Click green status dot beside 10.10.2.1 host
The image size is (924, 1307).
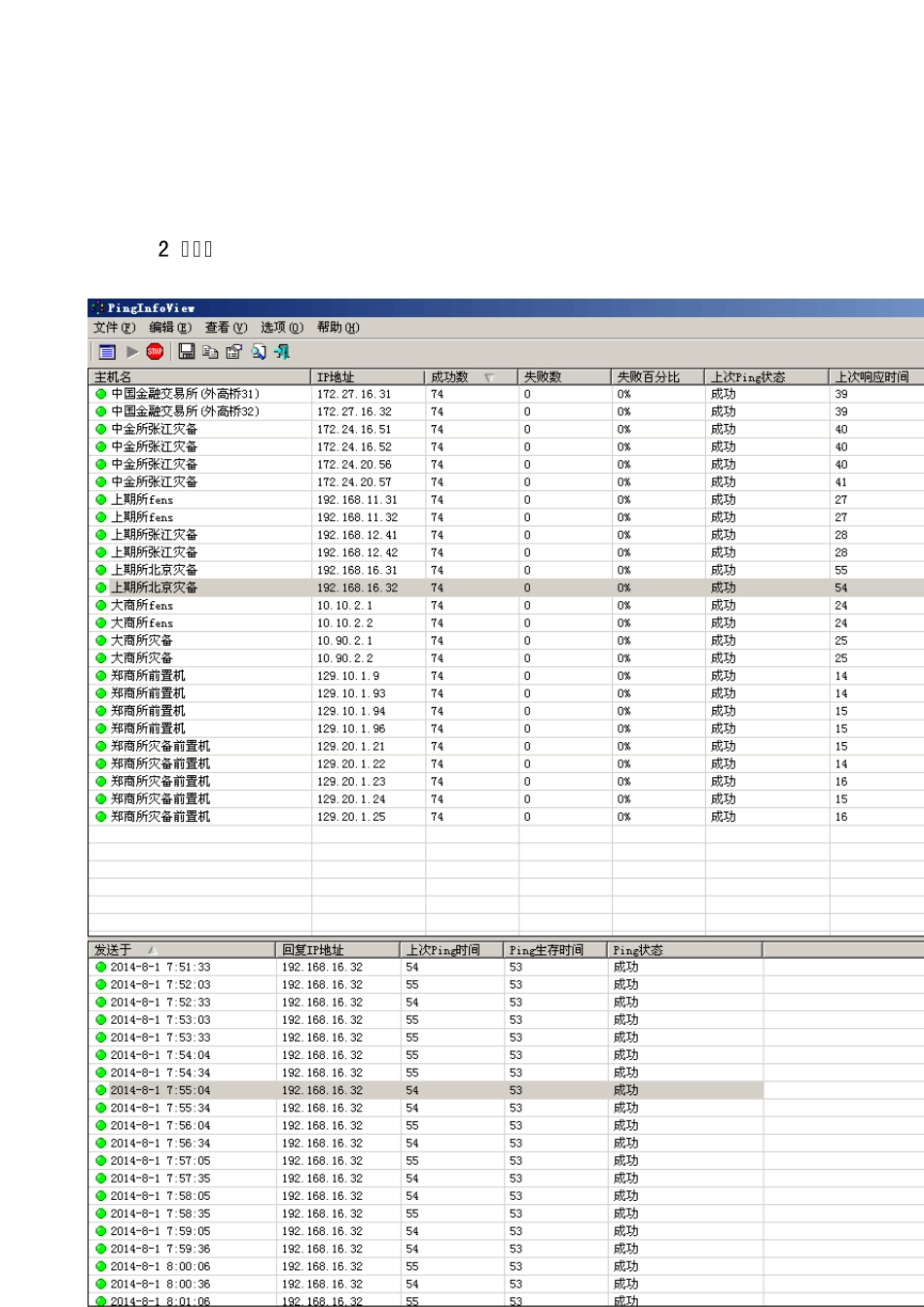pos(101,606)
